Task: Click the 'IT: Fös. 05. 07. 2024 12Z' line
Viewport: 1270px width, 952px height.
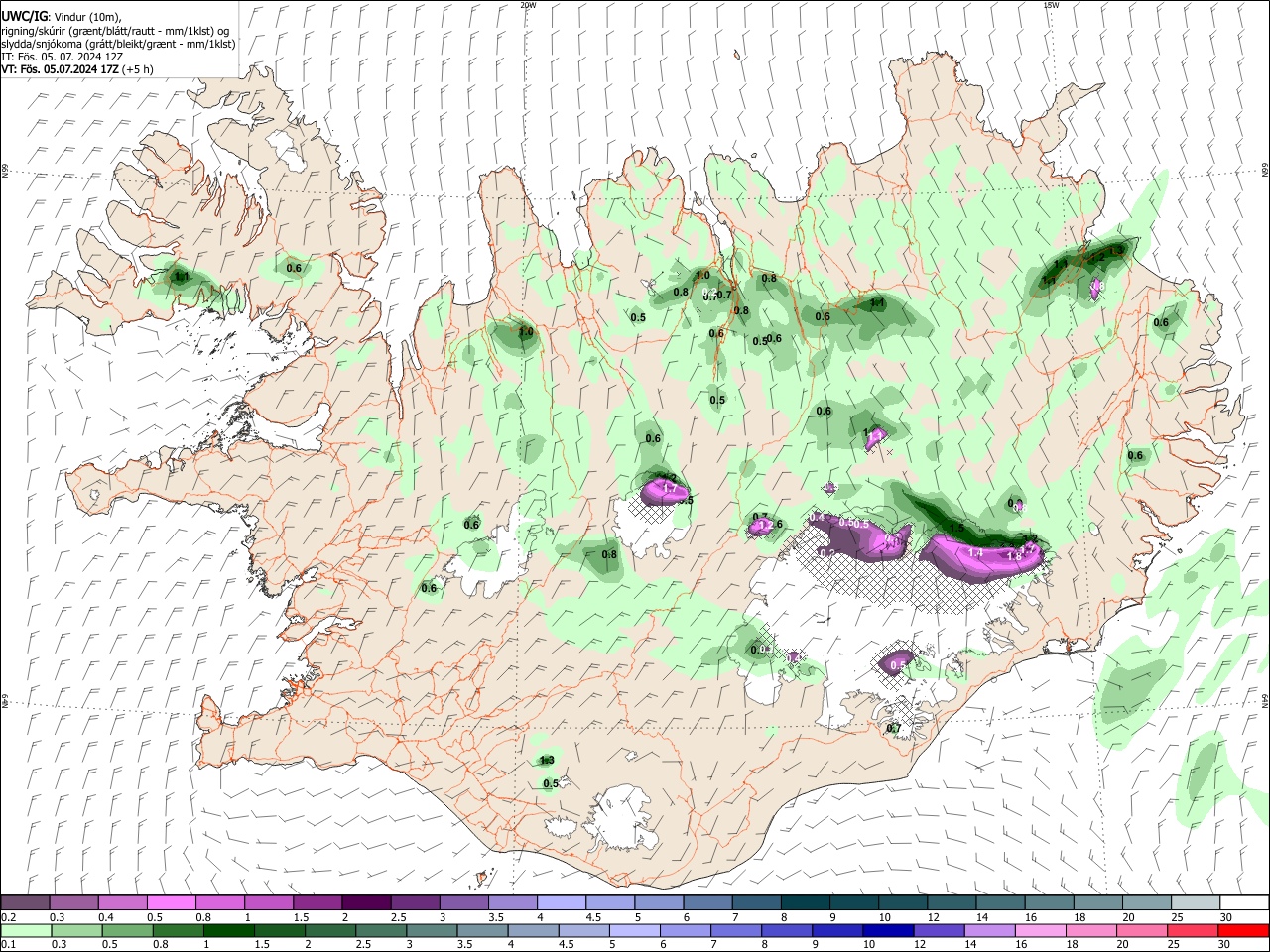Action: [63, 57]
